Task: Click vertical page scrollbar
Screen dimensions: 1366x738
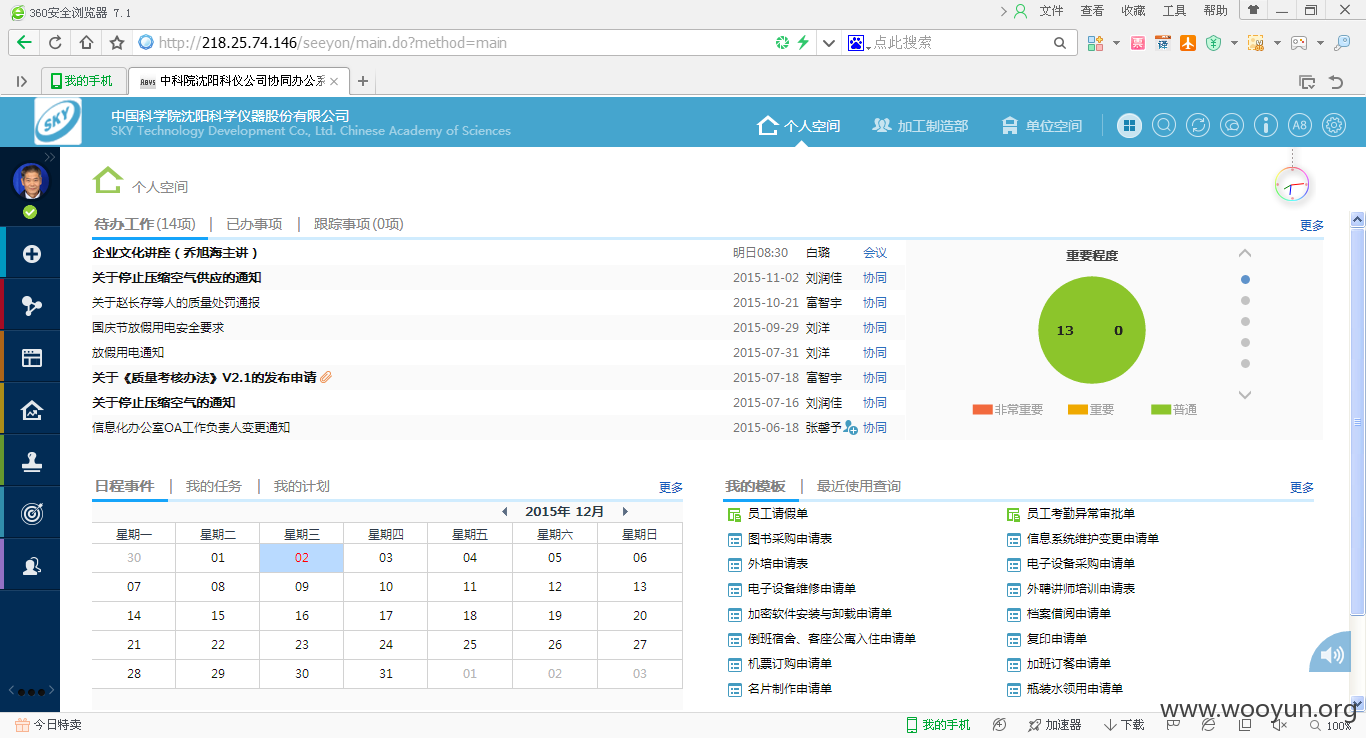Action: (1357, 420)
